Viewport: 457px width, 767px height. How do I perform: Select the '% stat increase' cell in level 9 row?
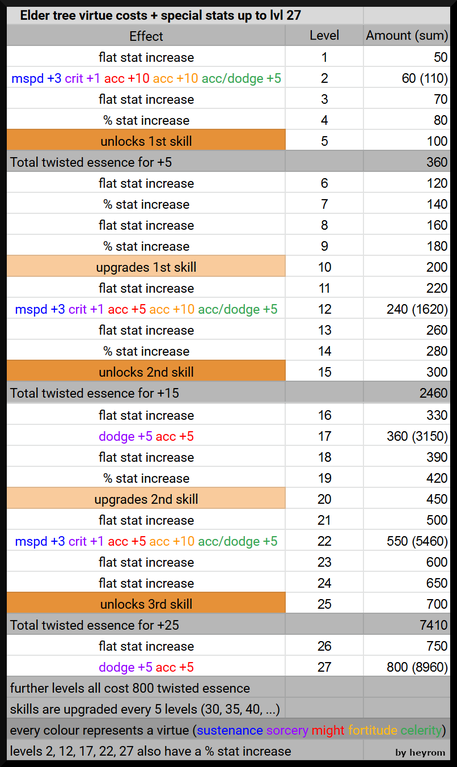click(146, 247)
